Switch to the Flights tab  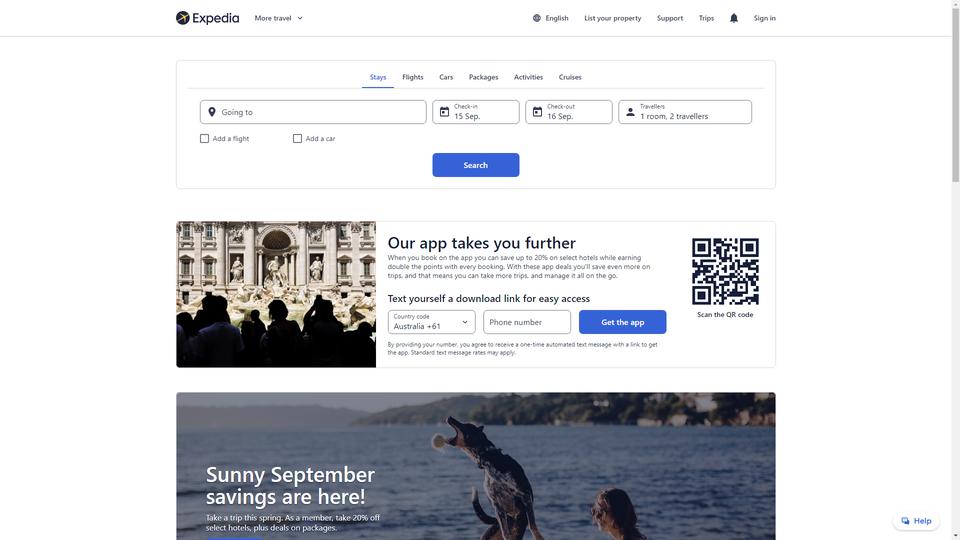coord(413,77)
